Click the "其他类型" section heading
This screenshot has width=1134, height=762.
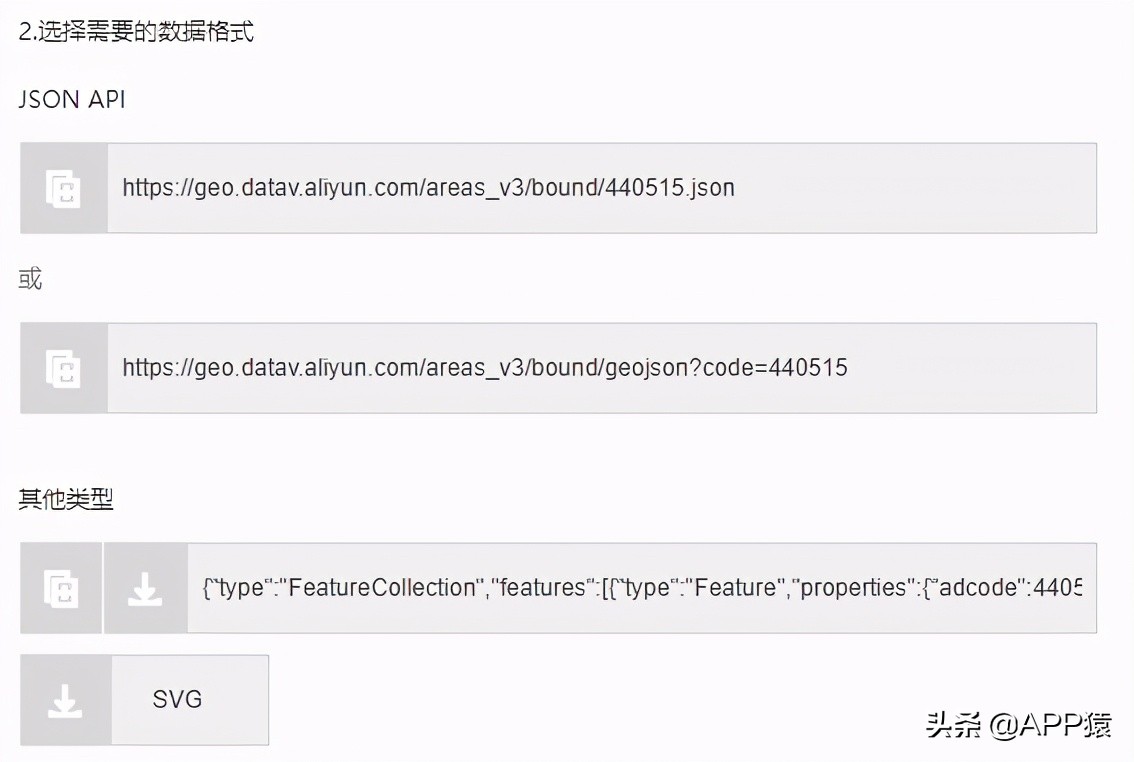pos(66,499)
